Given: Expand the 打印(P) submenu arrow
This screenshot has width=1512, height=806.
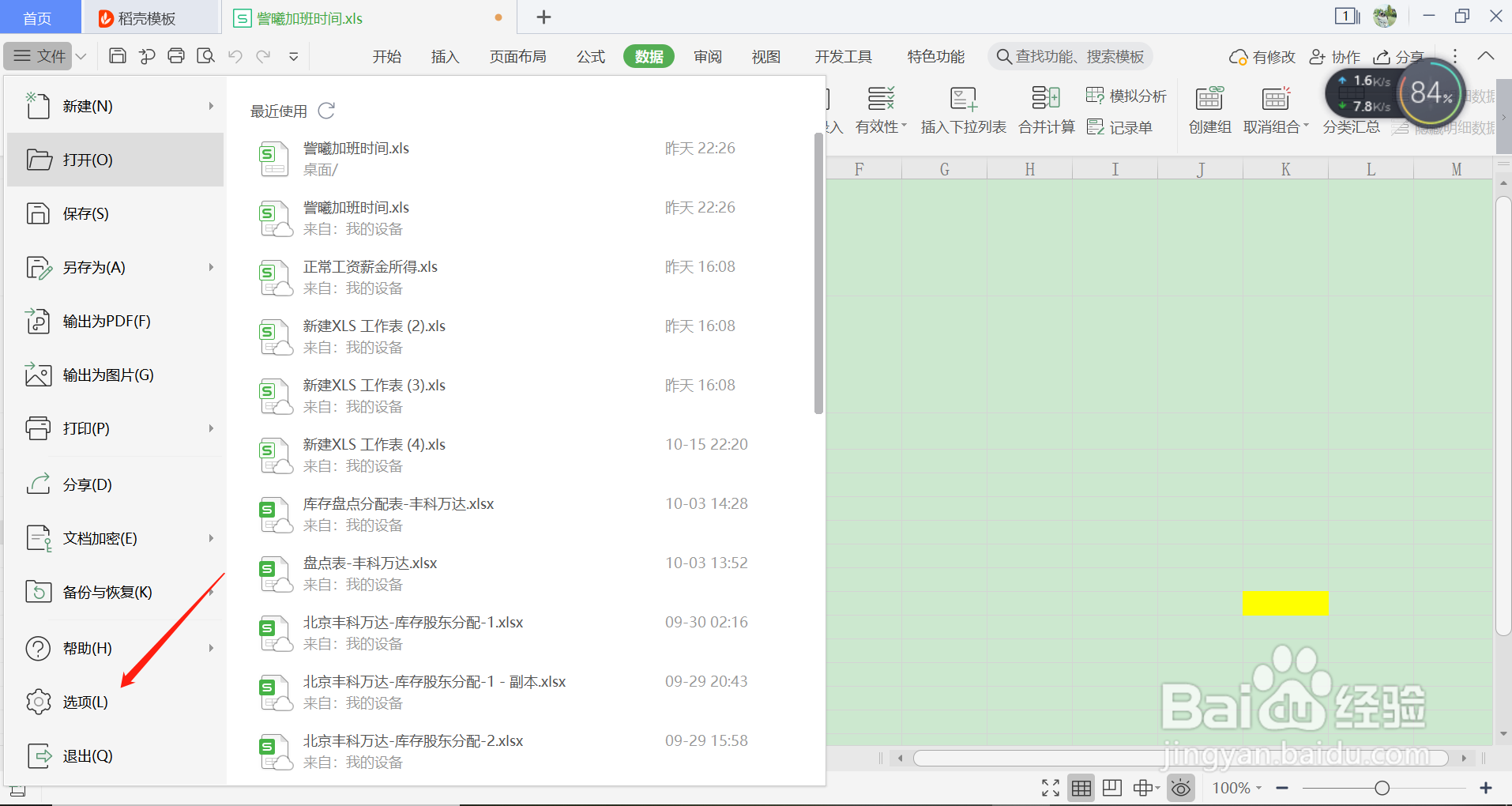Looking at the screenshot, I should pyautogui.click(x=211, y=428).
